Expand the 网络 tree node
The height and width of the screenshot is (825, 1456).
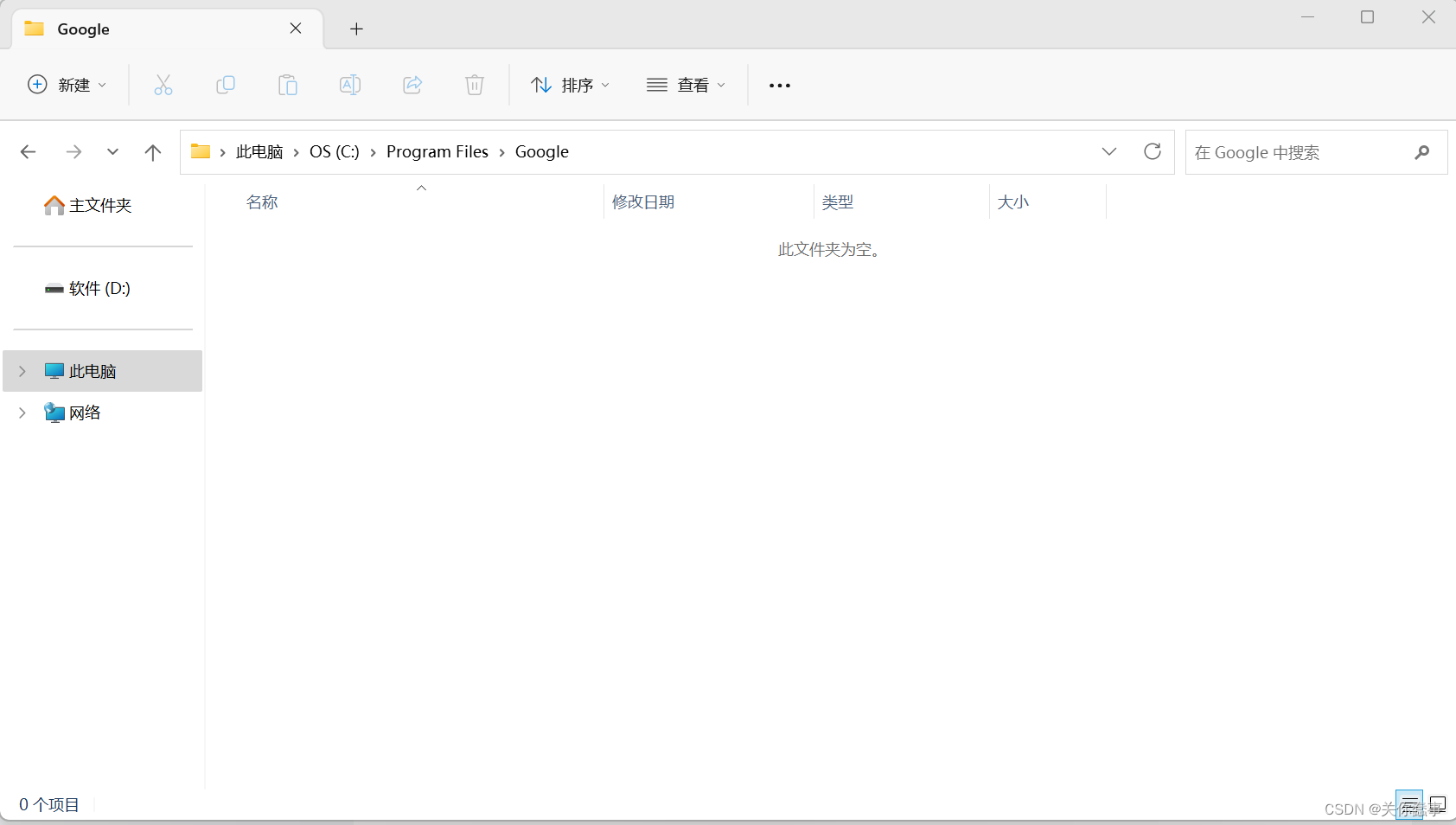point(22,412)
